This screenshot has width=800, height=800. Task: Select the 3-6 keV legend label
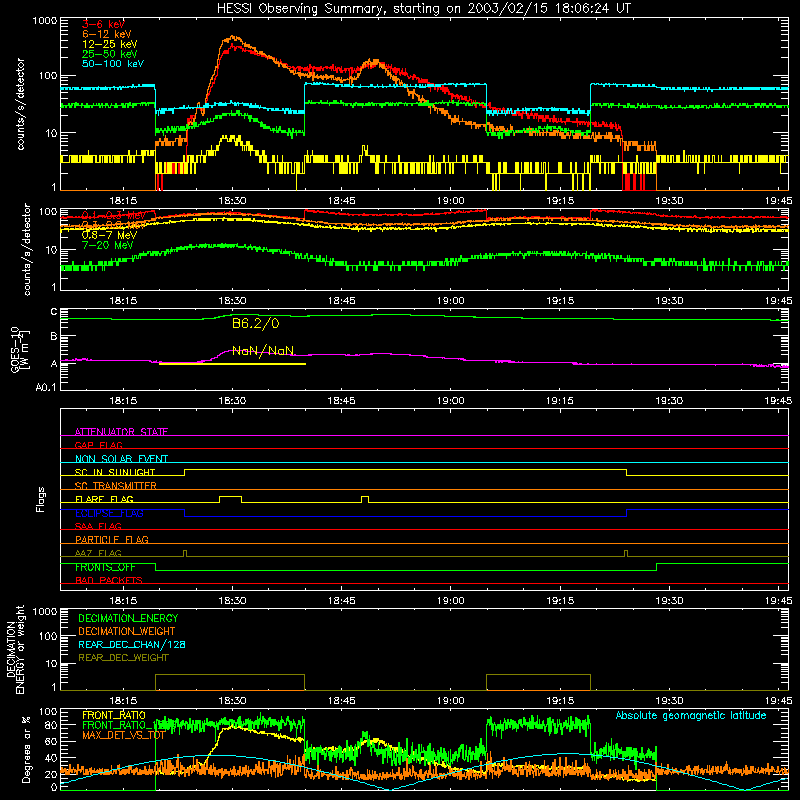(103, 24)
